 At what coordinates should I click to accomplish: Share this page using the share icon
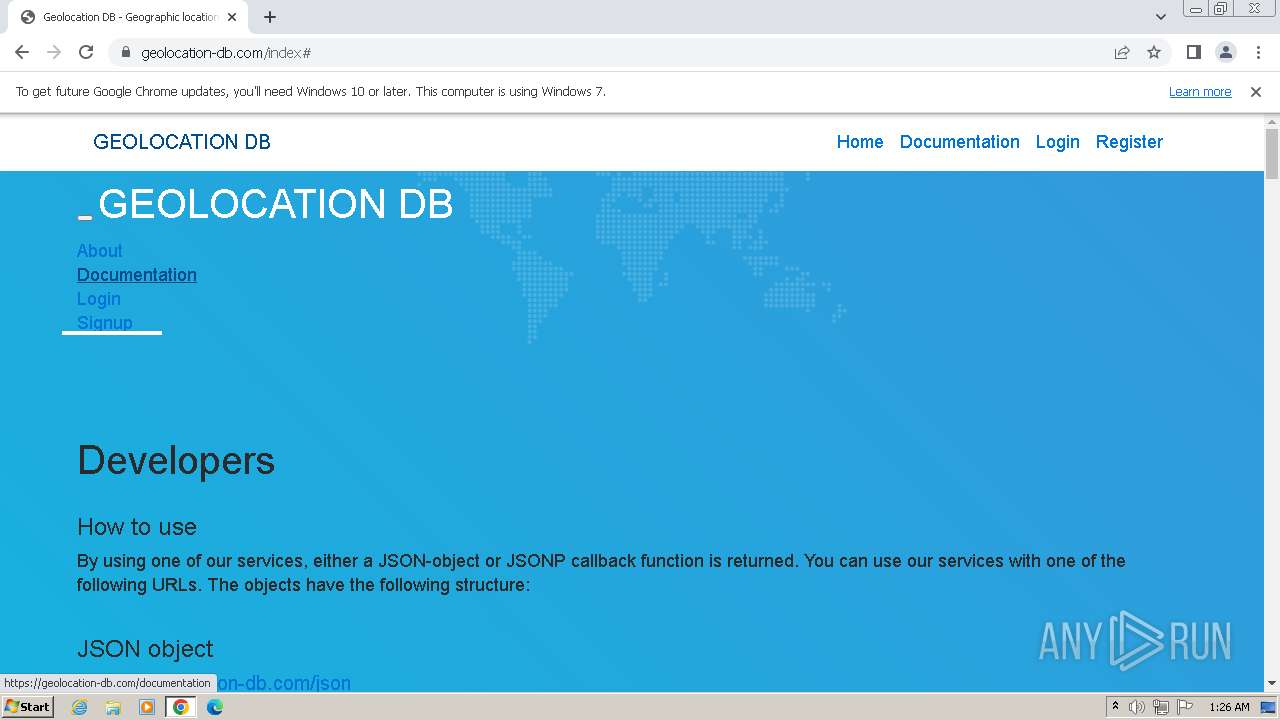click(1122, 52)
